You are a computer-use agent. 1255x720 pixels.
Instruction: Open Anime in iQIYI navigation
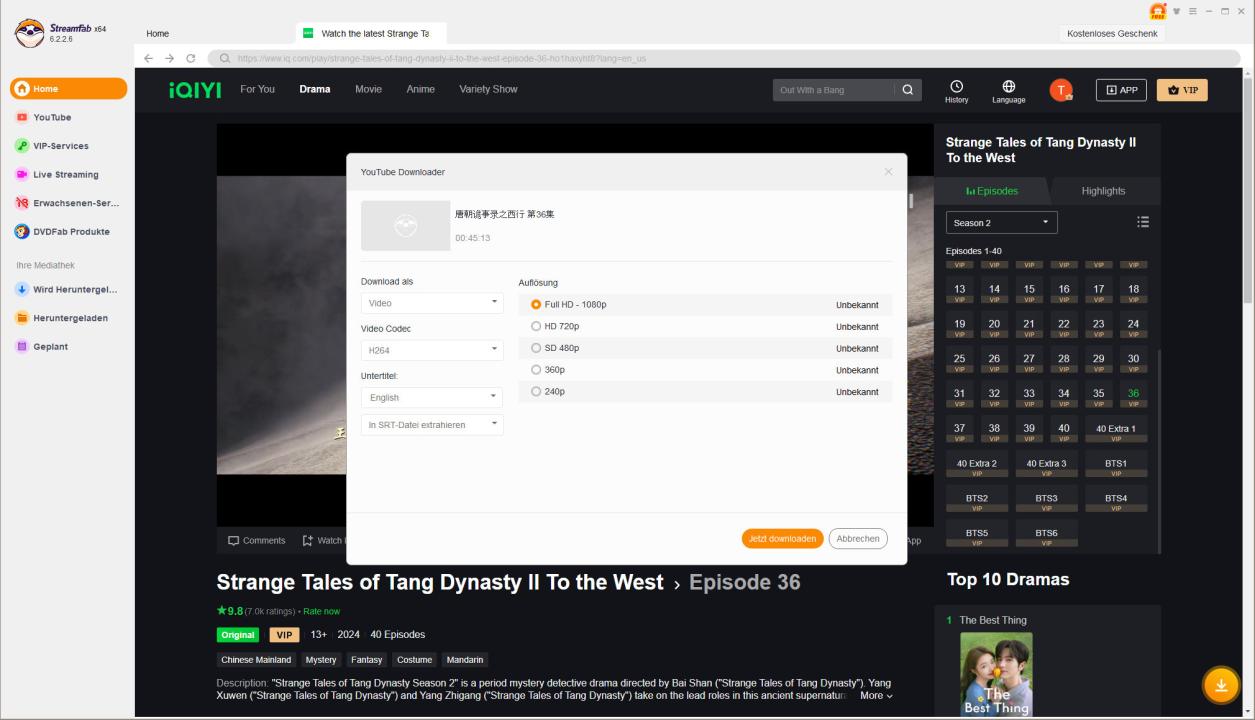tap(421, 89)
